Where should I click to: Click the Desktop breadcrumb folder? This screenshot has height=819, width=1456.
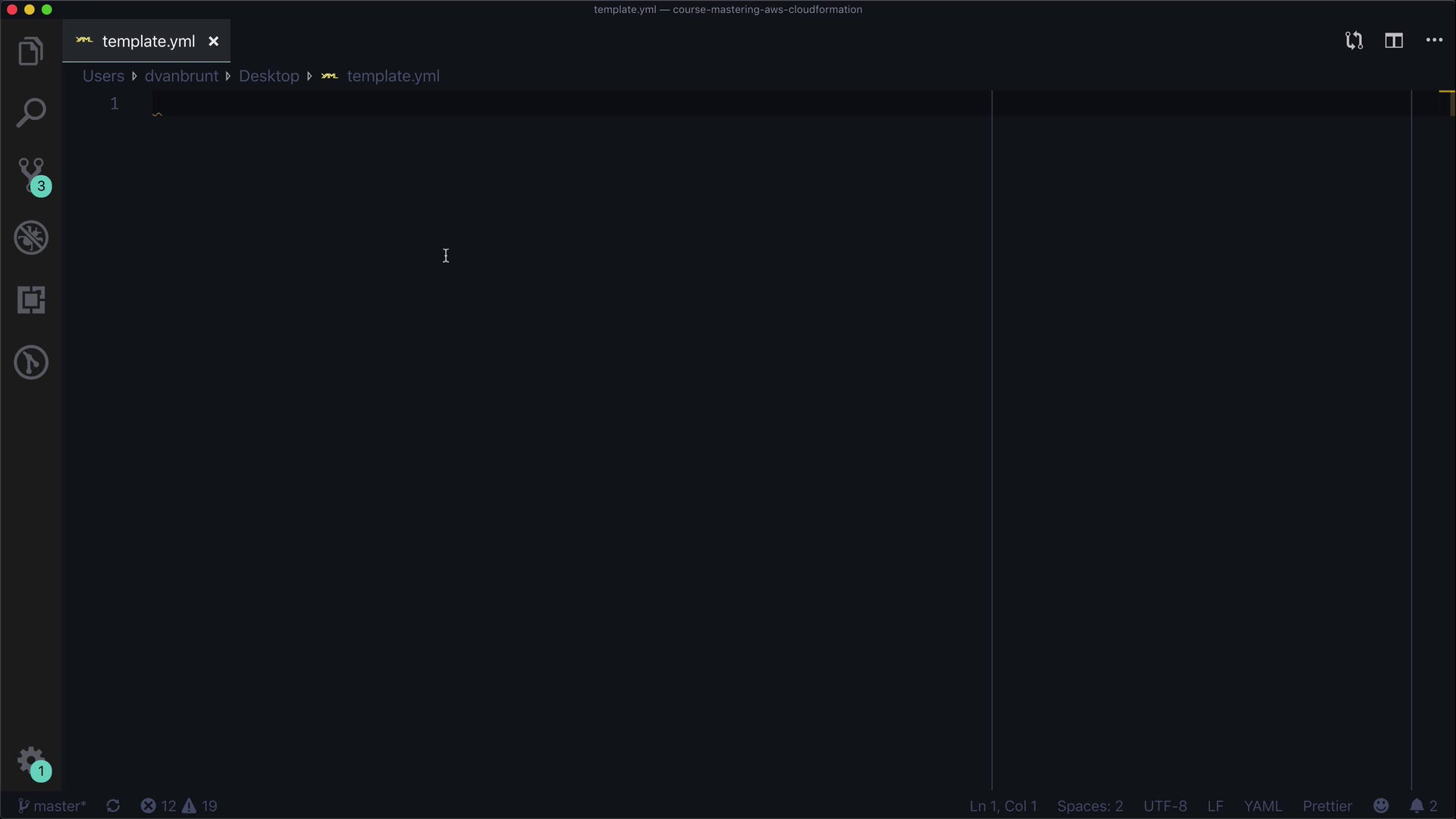(x=268, y=77)
